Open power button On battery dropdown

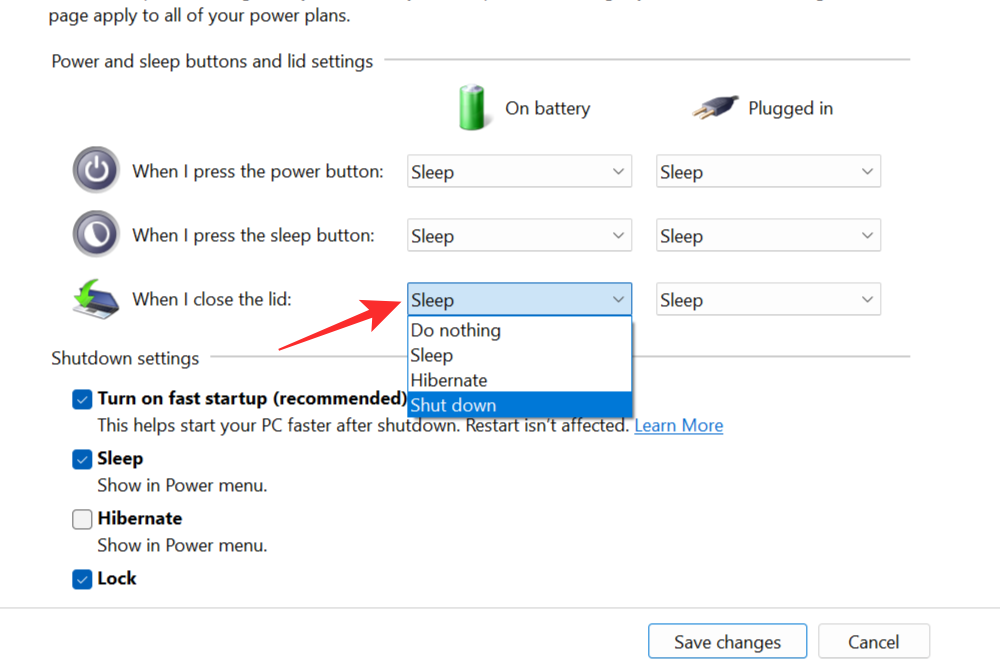(x=519, y=172)
